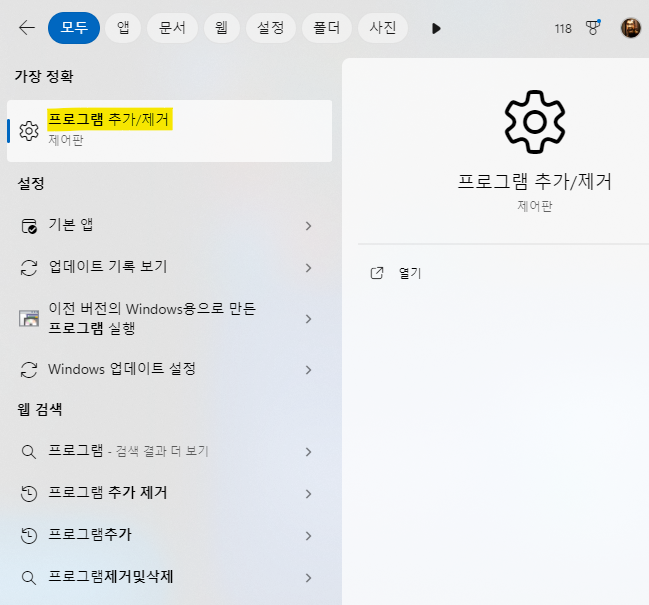Switch to the 웹 filter tab
This screenshot has height=605, width=649.
pyautogui.click(x=221, y=28)
